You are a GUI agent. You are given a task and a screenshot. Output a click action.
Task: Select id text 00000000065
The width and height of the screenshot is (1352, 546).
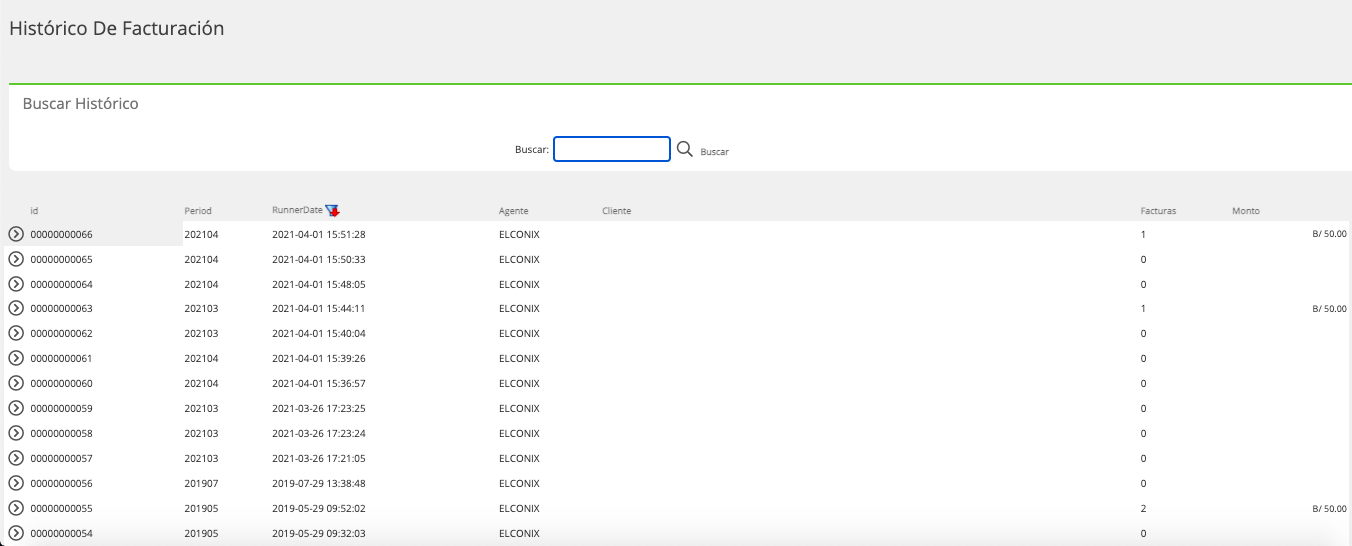point(61,259)
